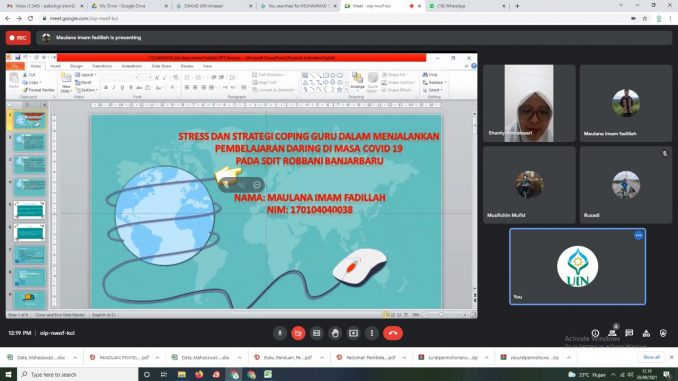The height and width of the screenshot is (381, 678).
Task: Expand the Replace dropdown
Action: click(x=435, y=83)
